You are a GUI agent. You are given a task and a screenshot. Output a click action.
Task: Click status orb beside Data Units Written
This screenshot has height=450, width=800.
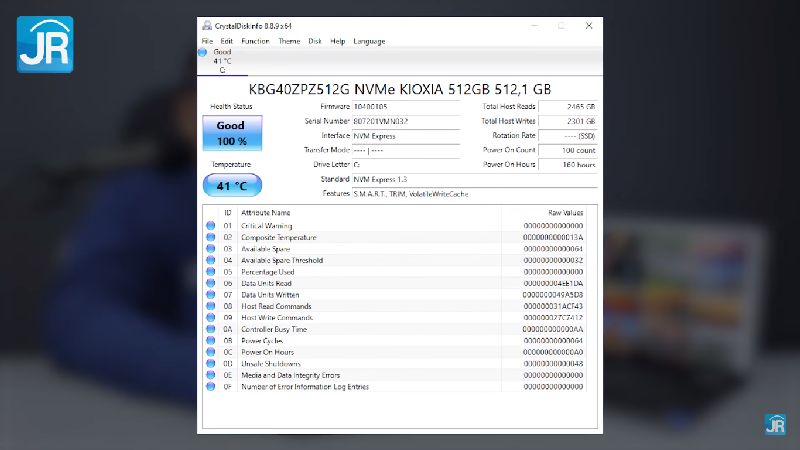(x=210, y=295)
